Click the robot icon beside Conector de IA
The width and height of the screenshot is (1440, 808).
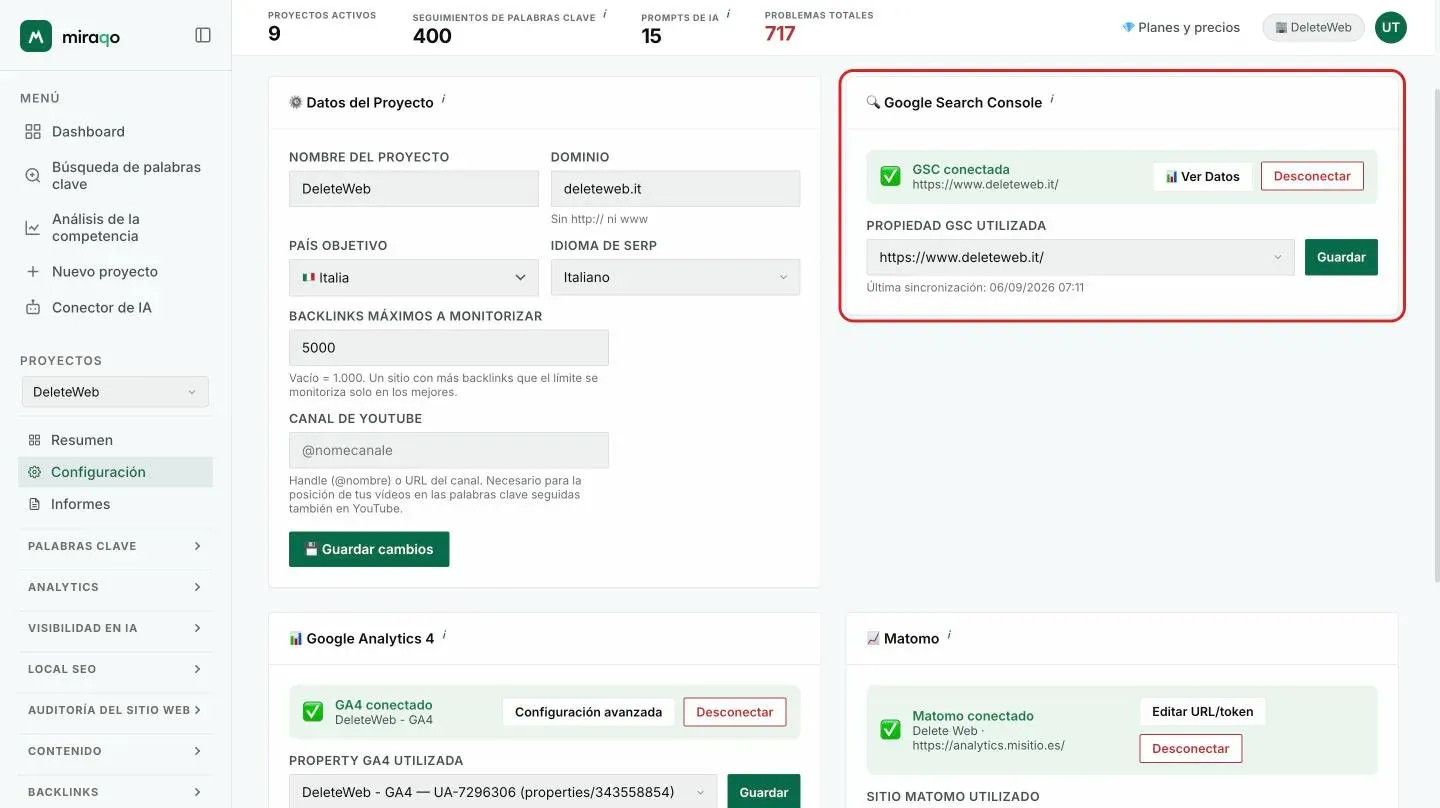[33, 308]
